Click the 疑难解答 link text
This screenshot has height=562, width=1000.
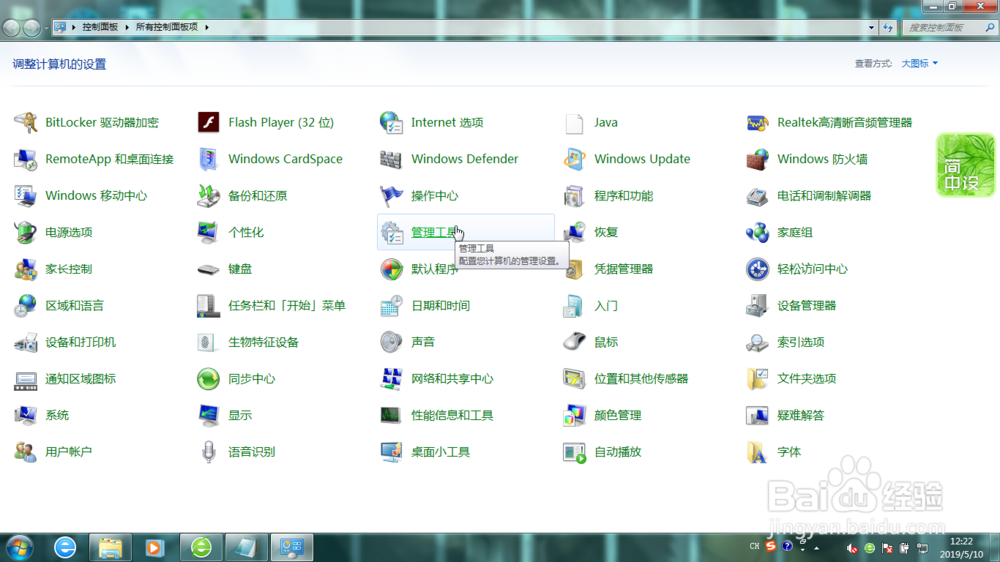click(800, 415)
